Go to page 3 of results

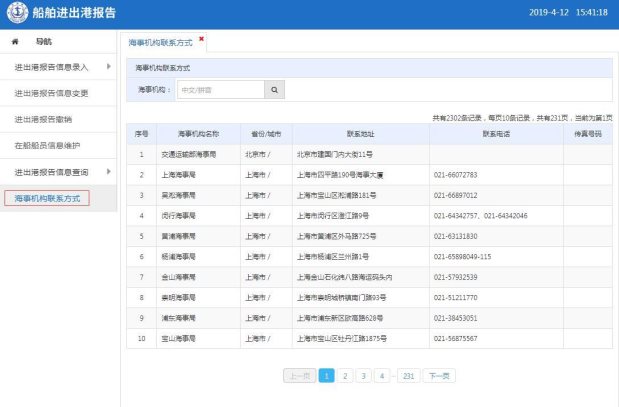tap(363, 376)
